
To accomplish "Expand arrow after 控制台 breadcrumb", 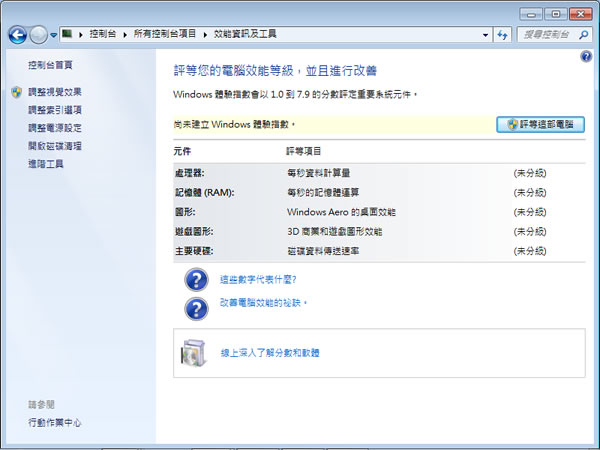I will tap(125, 35).
